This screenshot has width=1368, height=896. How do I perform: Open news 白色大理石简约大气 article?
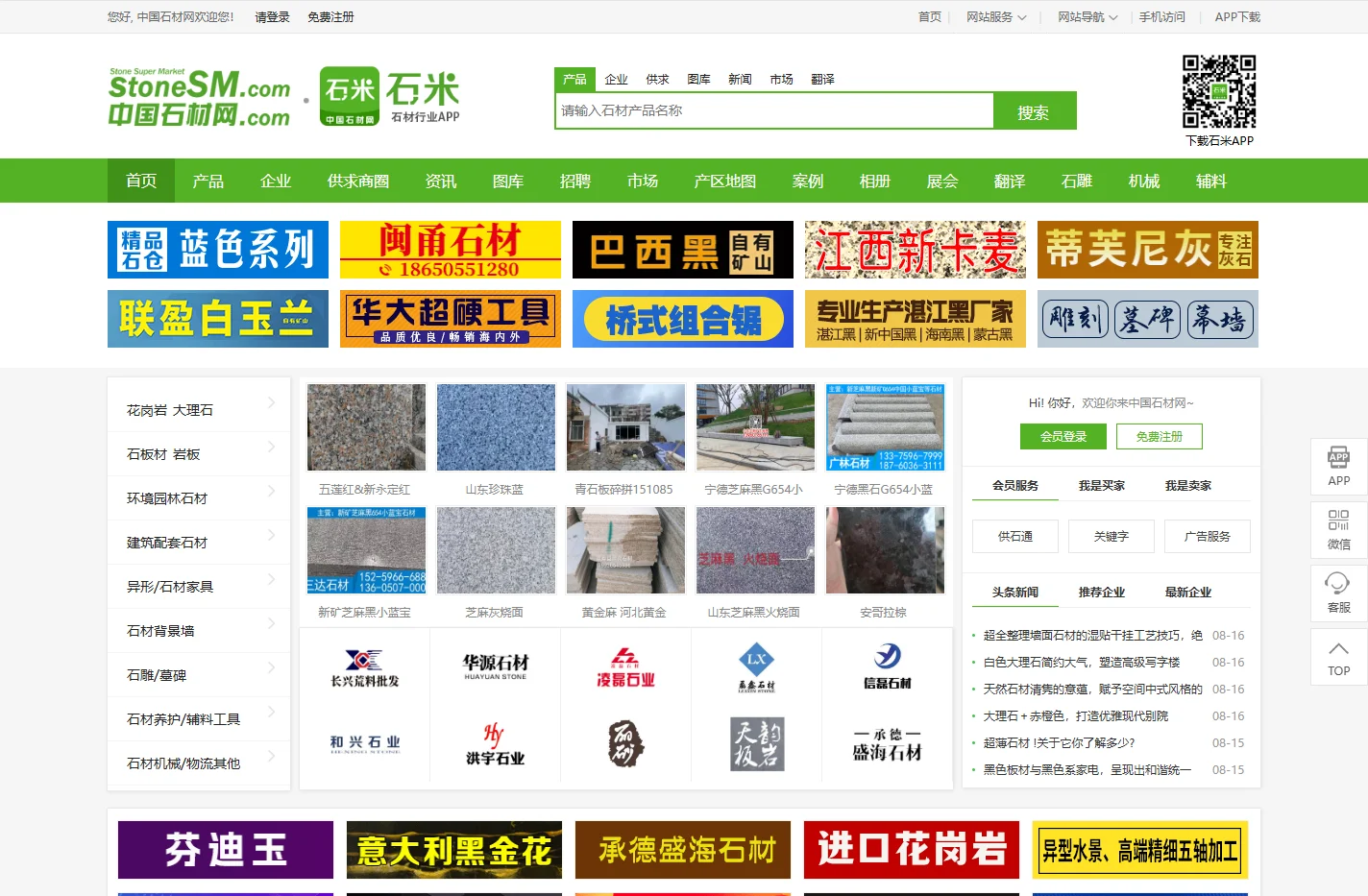pos(1082,663)
